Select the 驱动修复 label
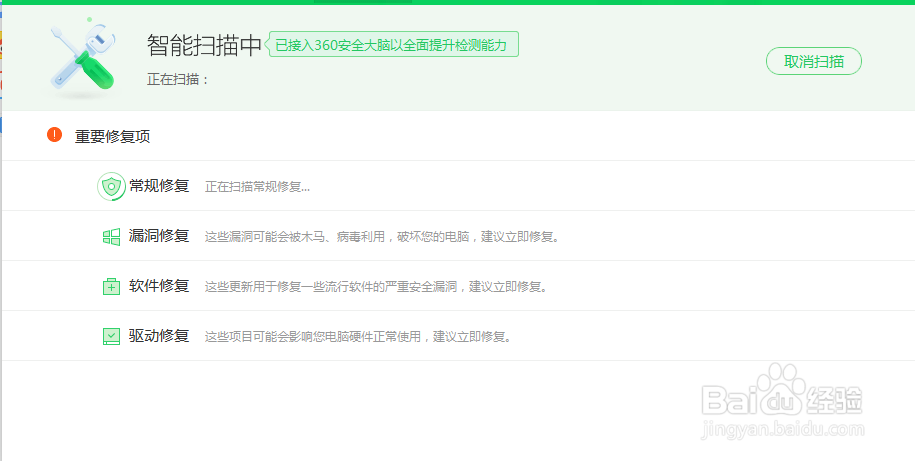The image size is (915, 461). [159, 336]
